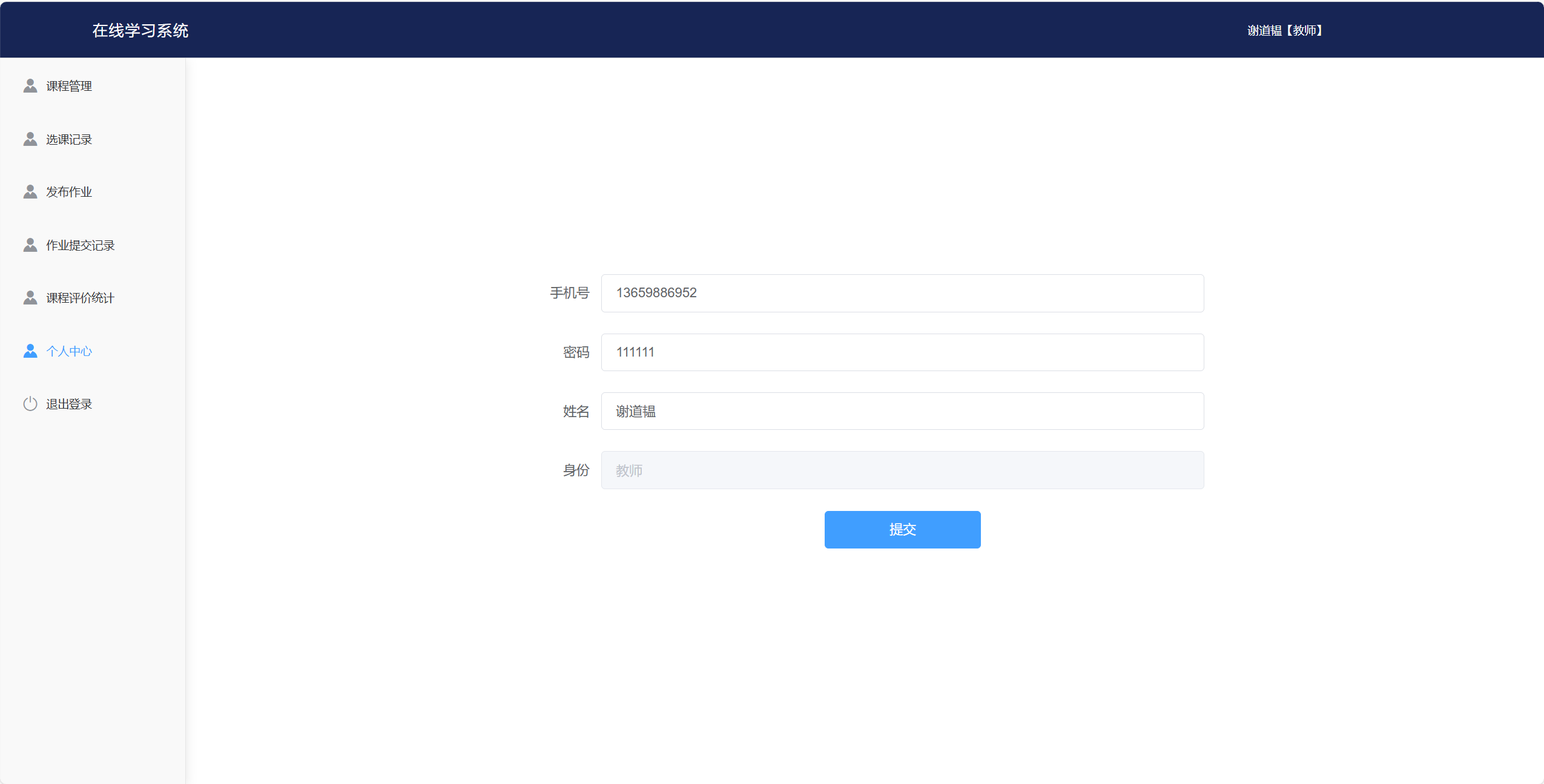This screenshot has height=784, width=1544.
Task: Select the highlighted 个人中心 item
Action: coord(69,351)
